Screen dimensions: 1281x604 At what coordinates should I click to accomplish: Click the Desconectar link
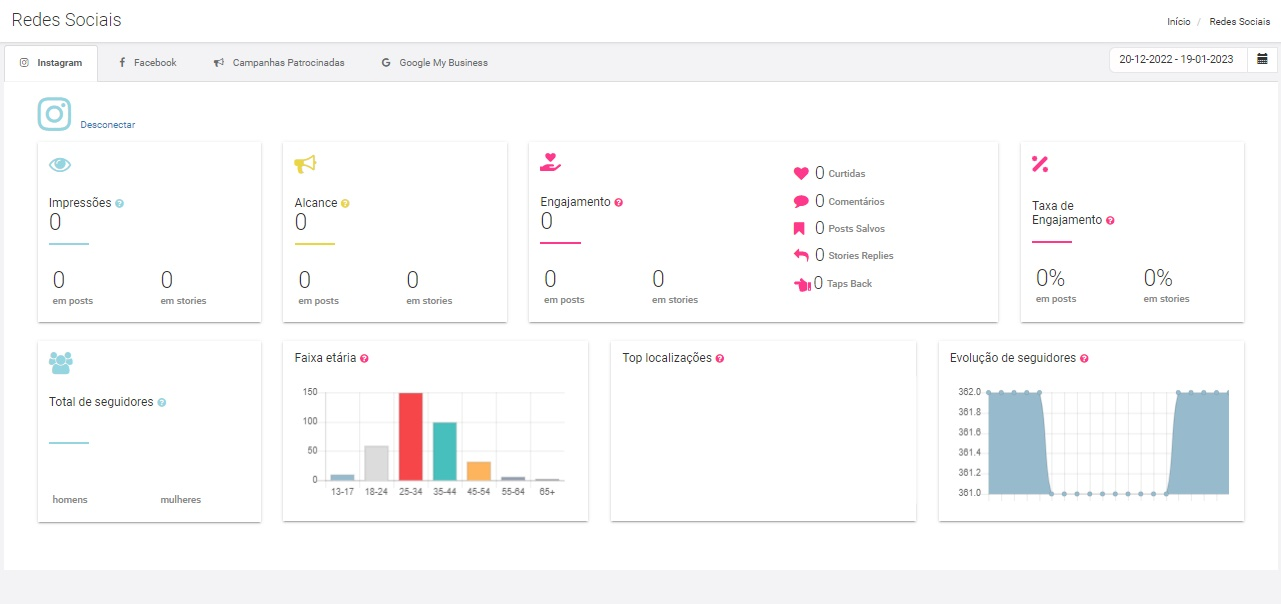click(x=107, y=125)
